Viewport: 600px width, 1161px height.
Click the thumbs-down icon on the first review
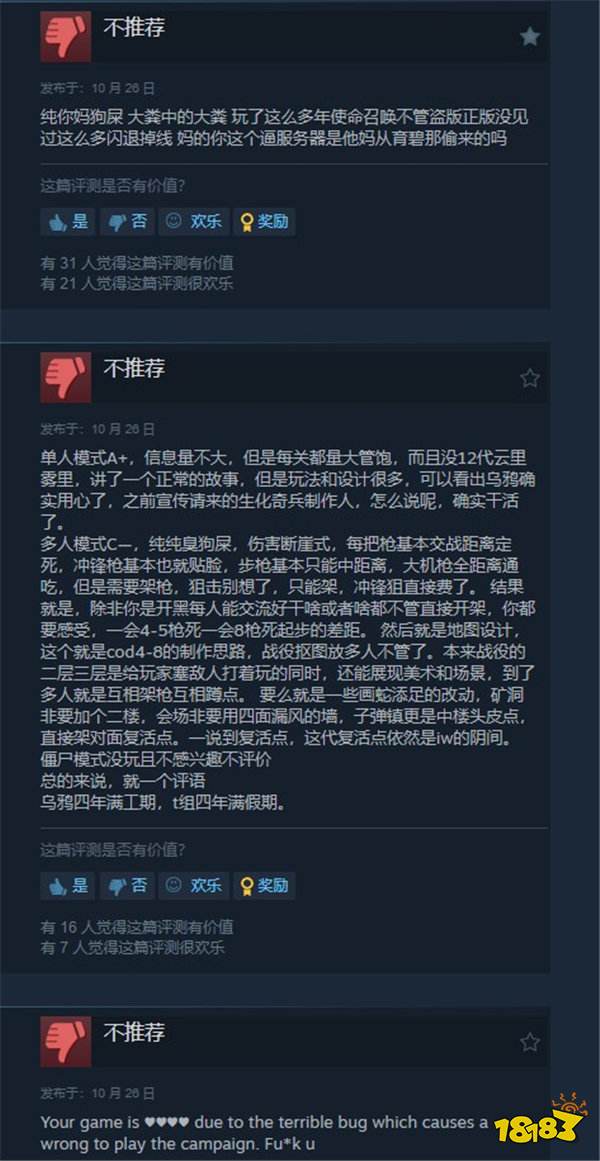click(x=65, y=36)
